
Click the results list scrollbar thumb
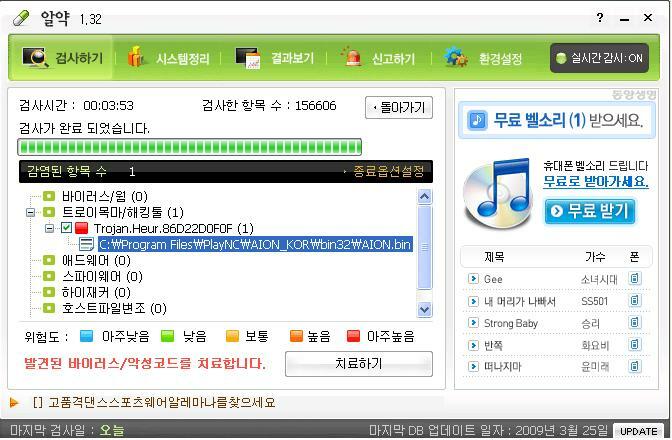click(424, 247)
